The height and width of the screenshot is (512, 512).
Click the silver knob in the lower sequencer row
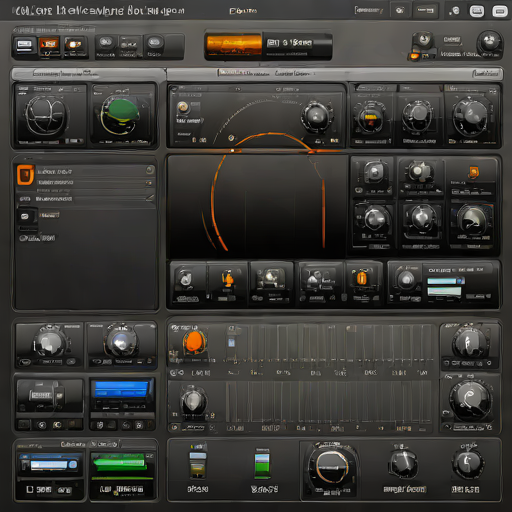(193, 400)
